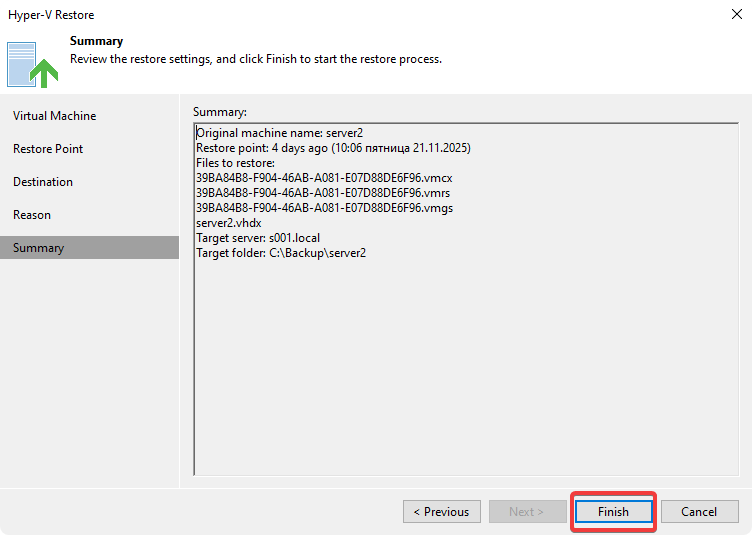Click the restore wizard icon with green arrow
This screenshot has width=752, height=535.
(33, 63)
